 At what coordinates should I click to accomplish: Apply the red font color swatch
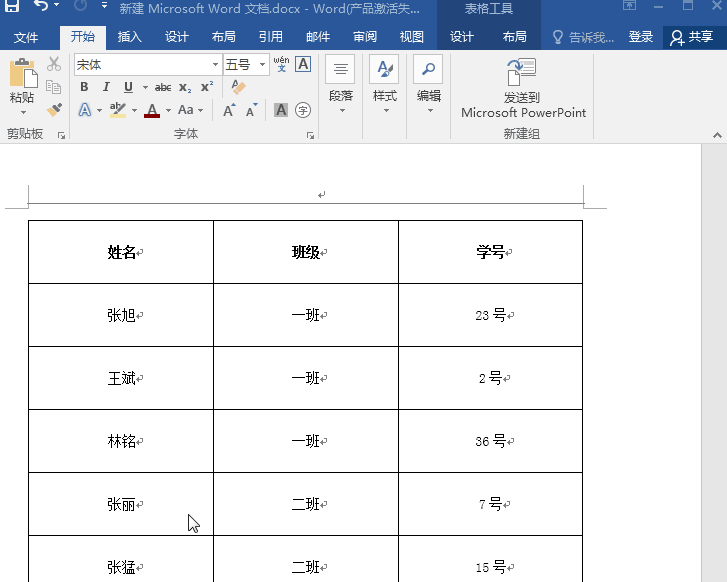[x=152, y=110]
